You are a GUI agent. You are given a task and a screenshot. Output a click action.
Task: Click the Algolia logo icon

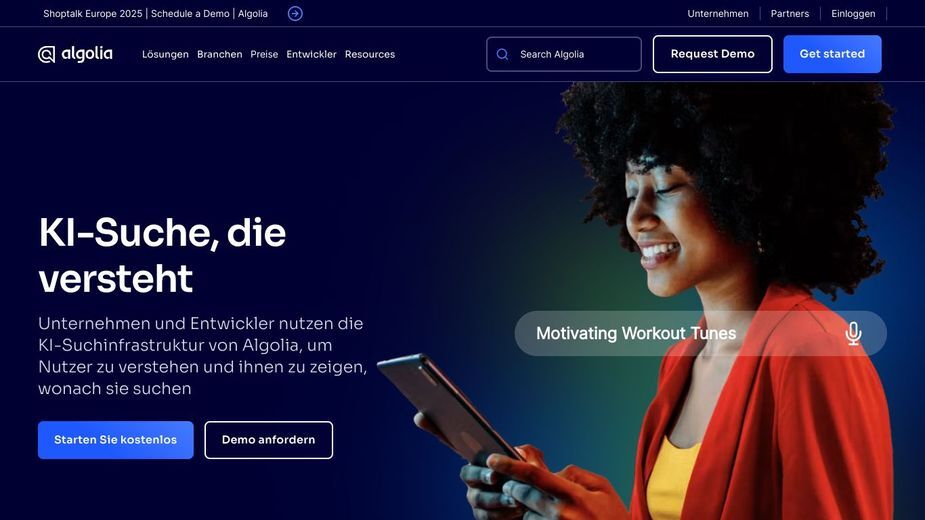(47, 54)
